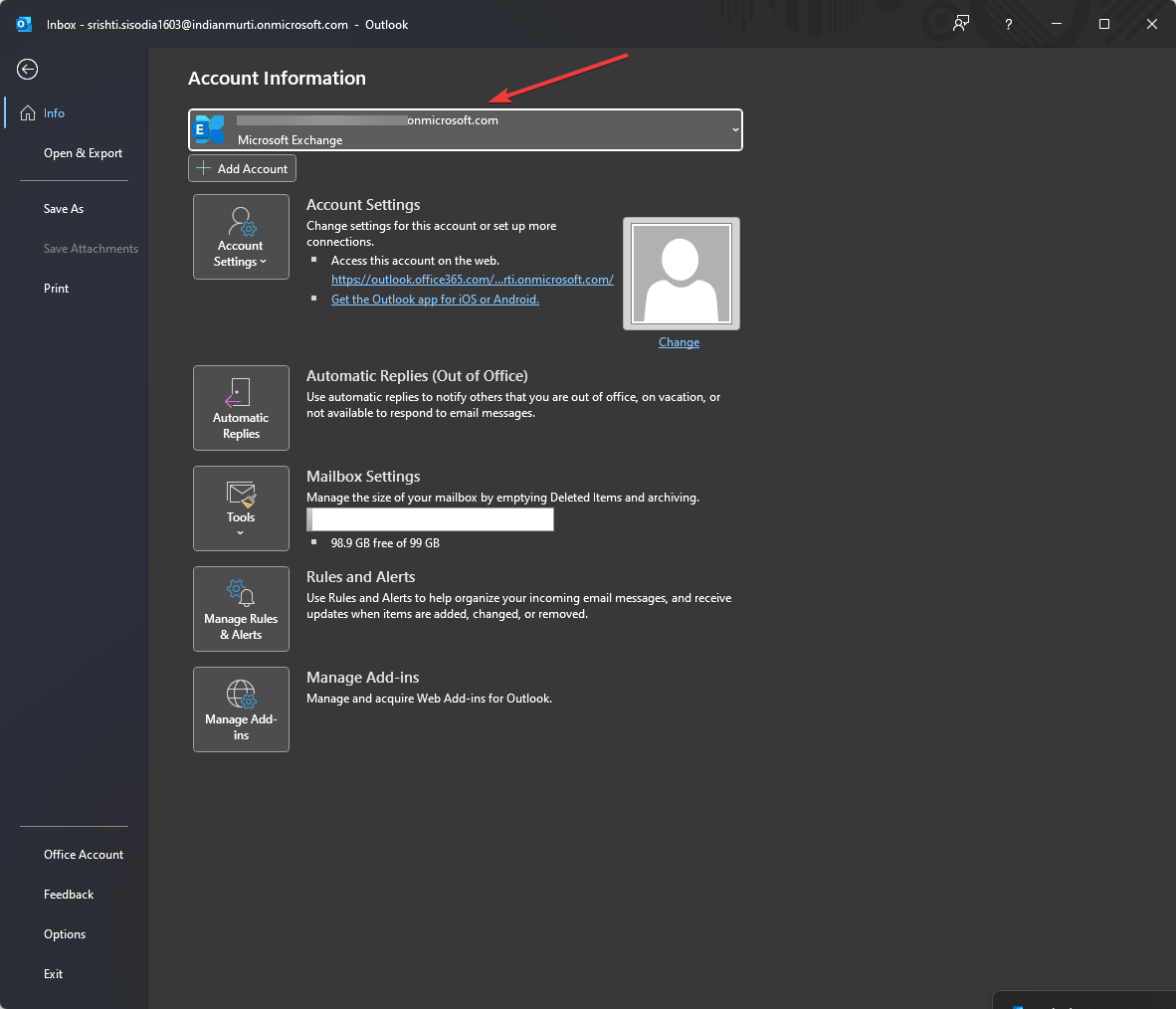Click the Add Account button
1176x1009 pixels.
tap(242, 167)
